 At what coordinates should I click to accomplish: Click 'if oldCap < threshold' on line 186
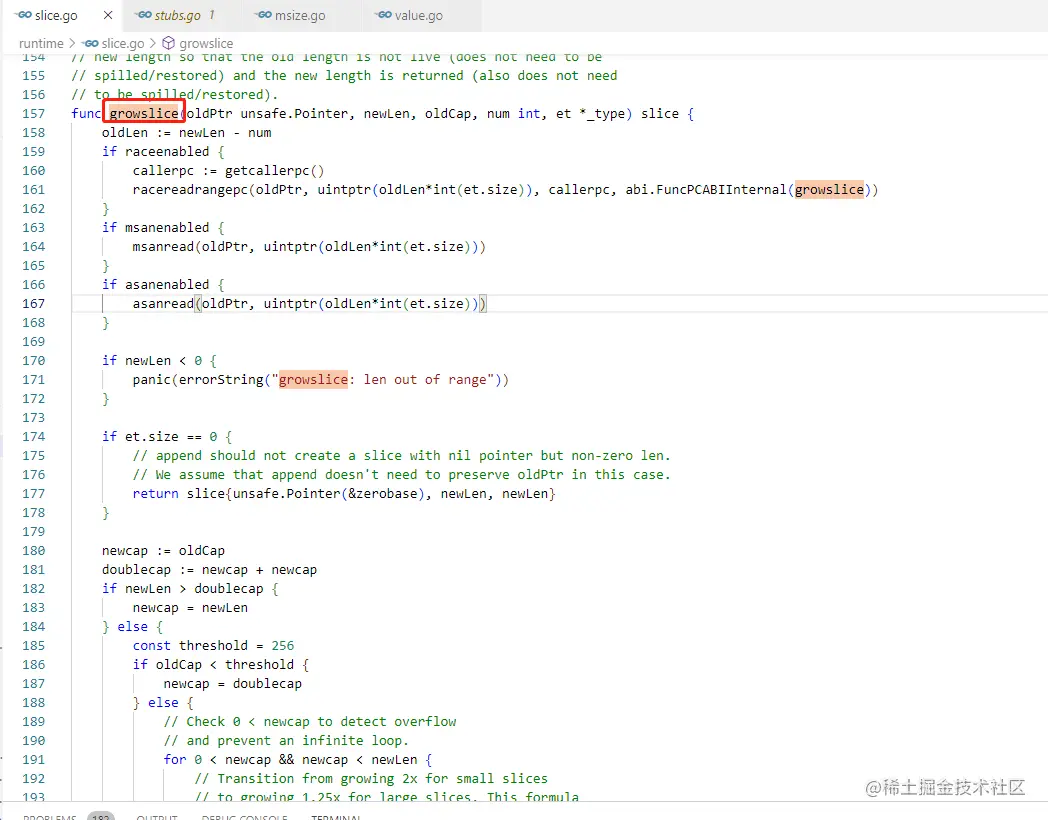click(x=221, y=665)
